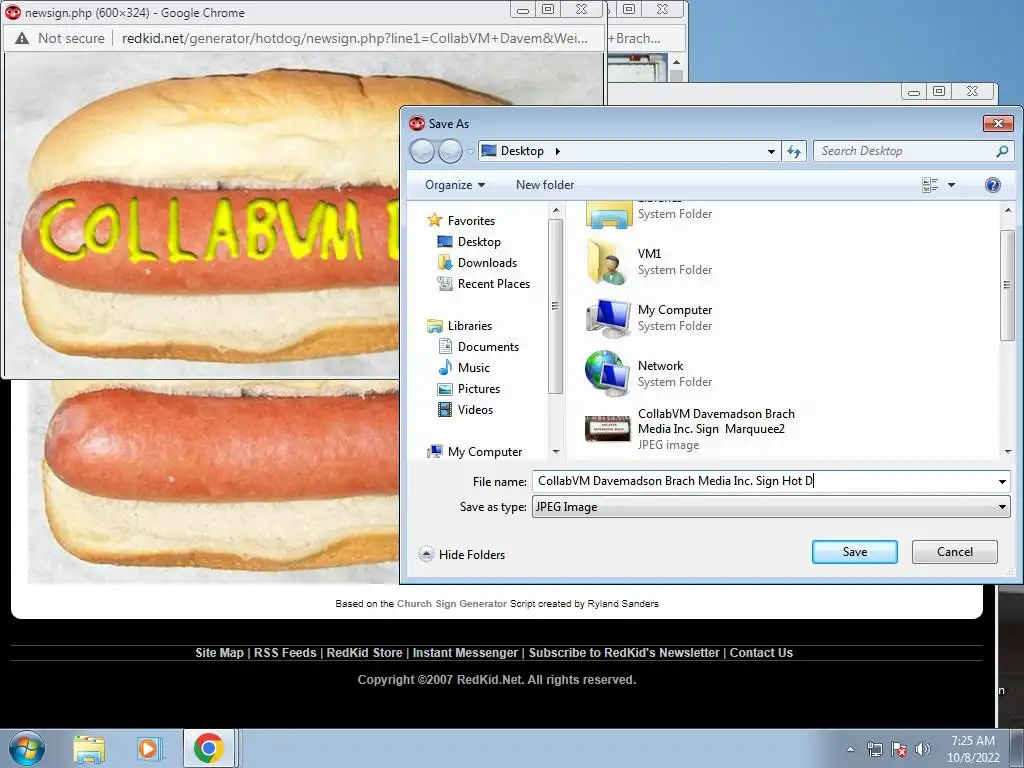Viewport: 1024px width, 768px height.
Task: Click the Forward arrow in Save As dialog
Action: click(x=450, y=152)
